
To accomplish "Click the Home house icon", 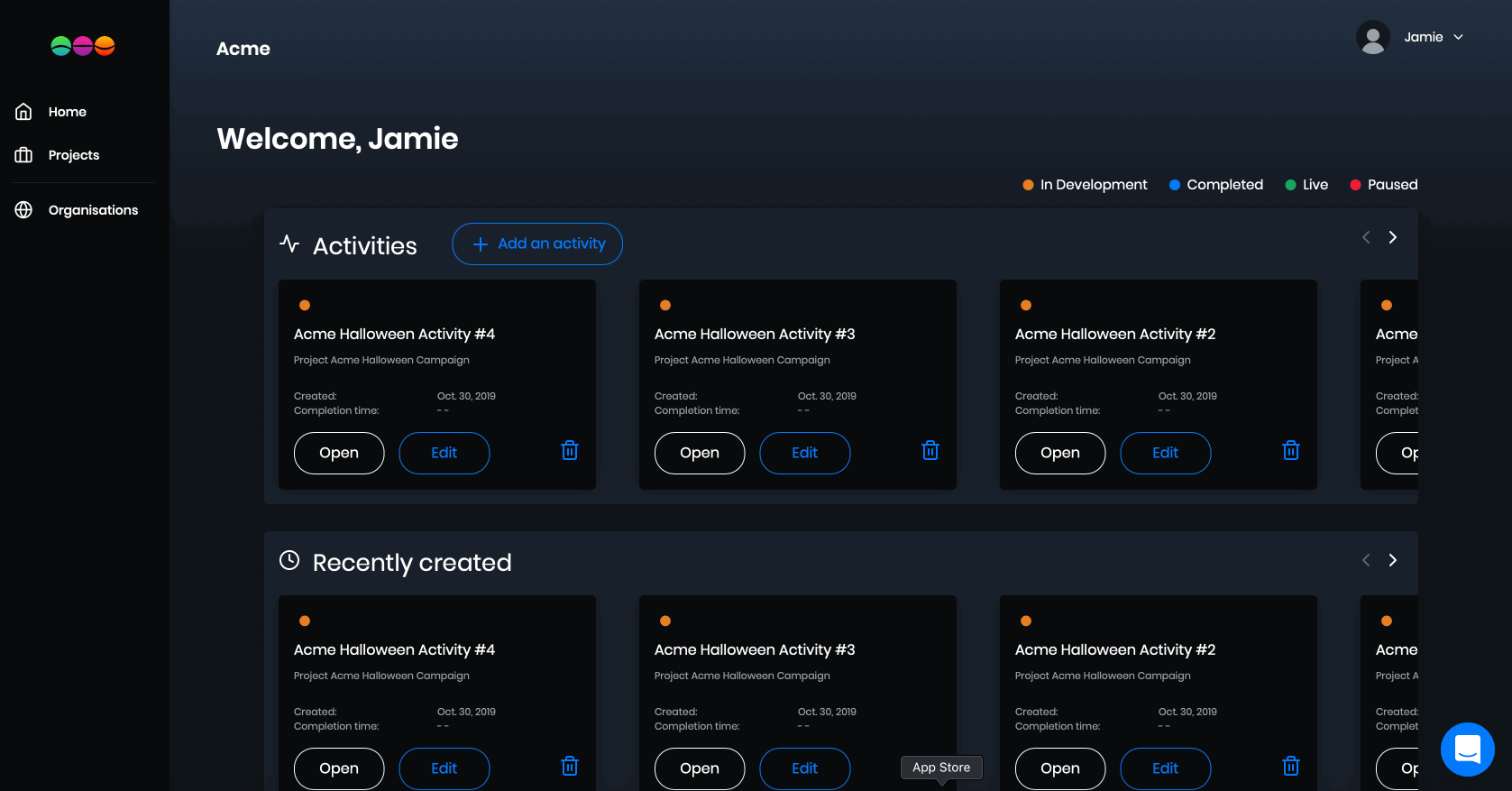I will pyautogui.click(x=23, y=112).
